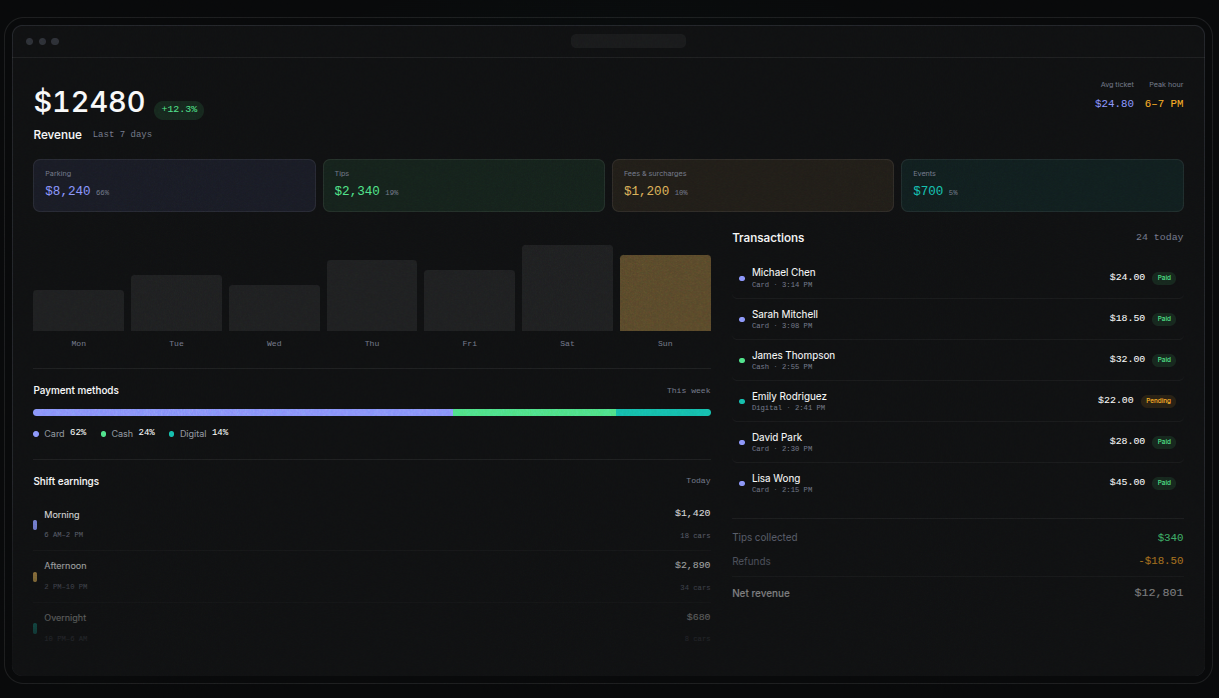Open Michael Chen transaction row
This screenshot has width=1219, height=698.
[x=957, y=278]
